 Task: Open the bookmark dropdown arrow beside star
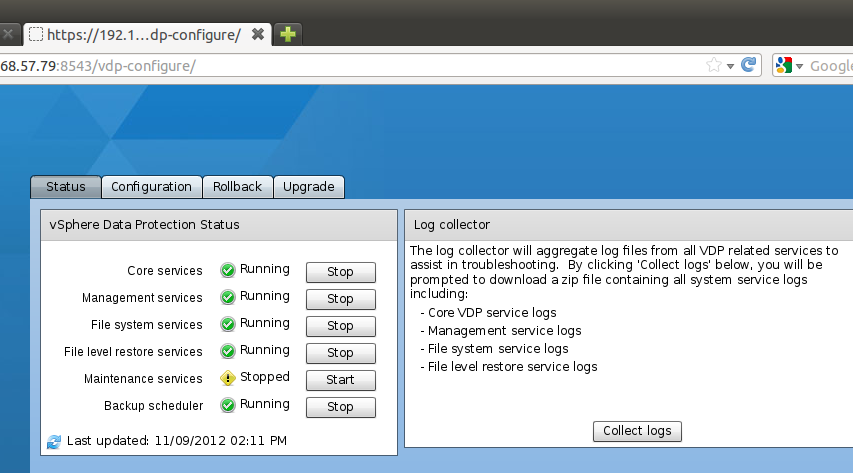click(x=731, y=66)
